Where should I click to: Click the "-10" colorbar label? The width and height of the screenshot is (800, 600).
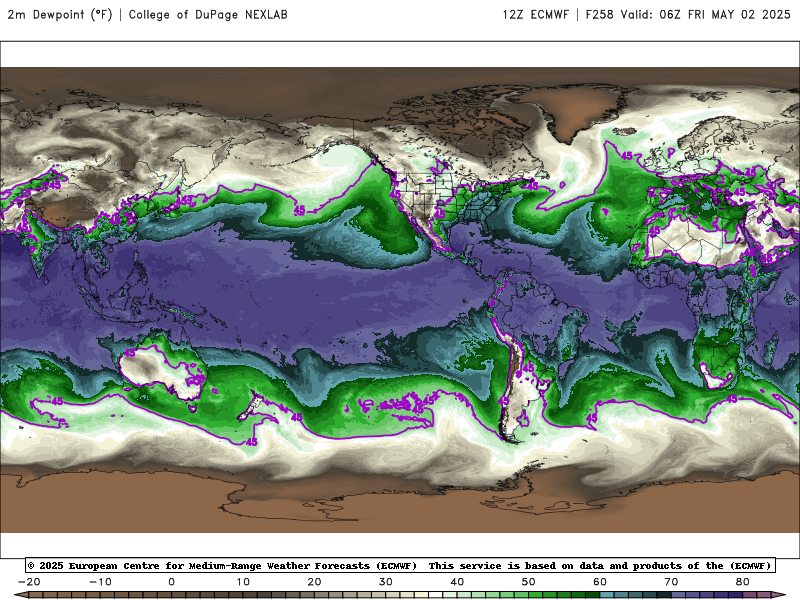pos(100,582)
